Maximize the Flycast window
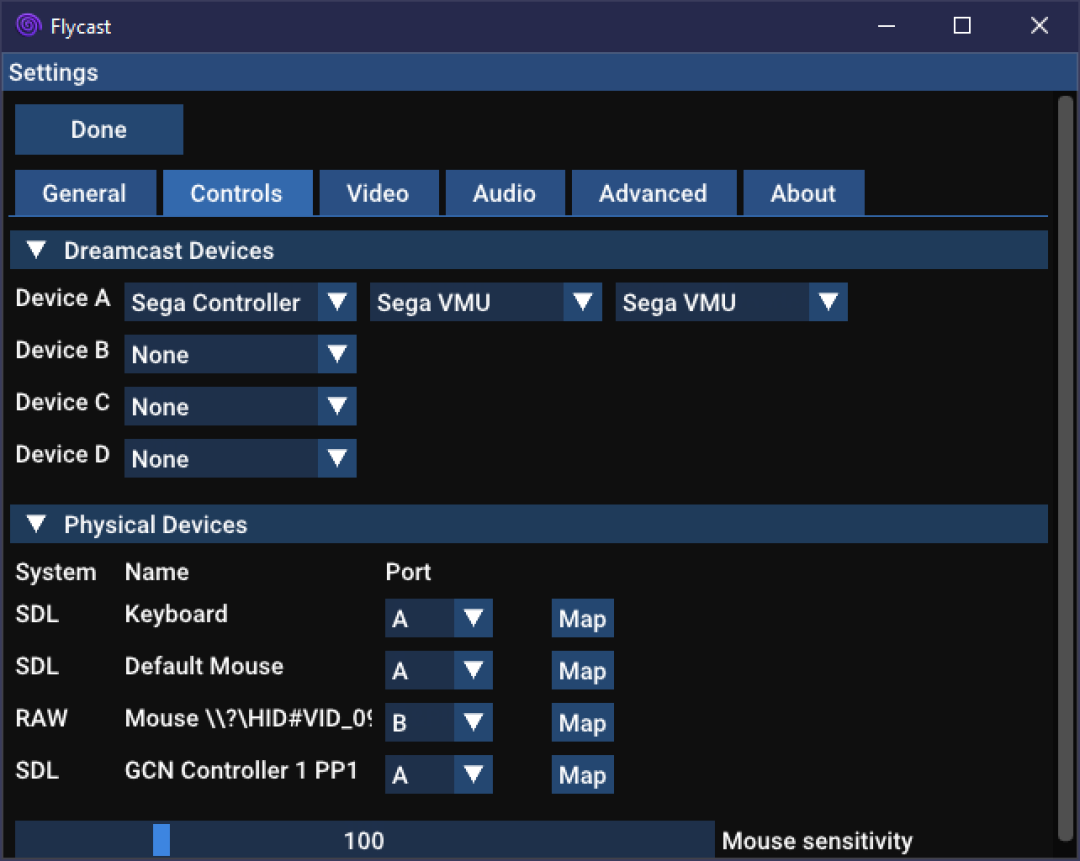 pyautogui.click(x=962, y=26)
